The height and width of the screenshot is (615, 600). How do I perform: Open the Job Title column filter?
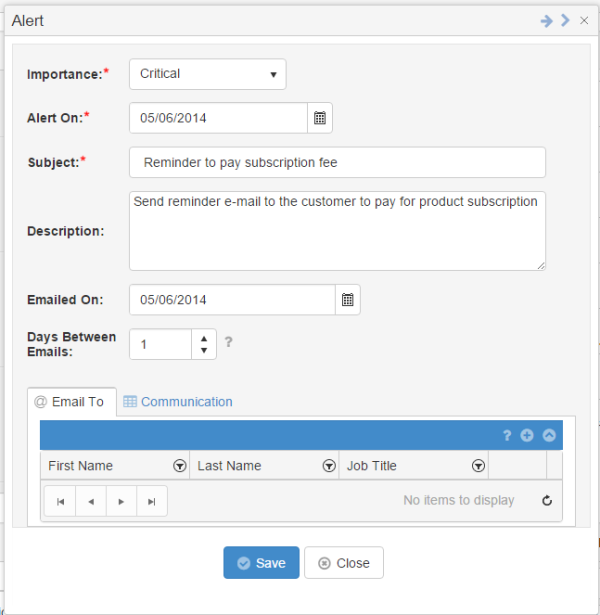(478, 466)
